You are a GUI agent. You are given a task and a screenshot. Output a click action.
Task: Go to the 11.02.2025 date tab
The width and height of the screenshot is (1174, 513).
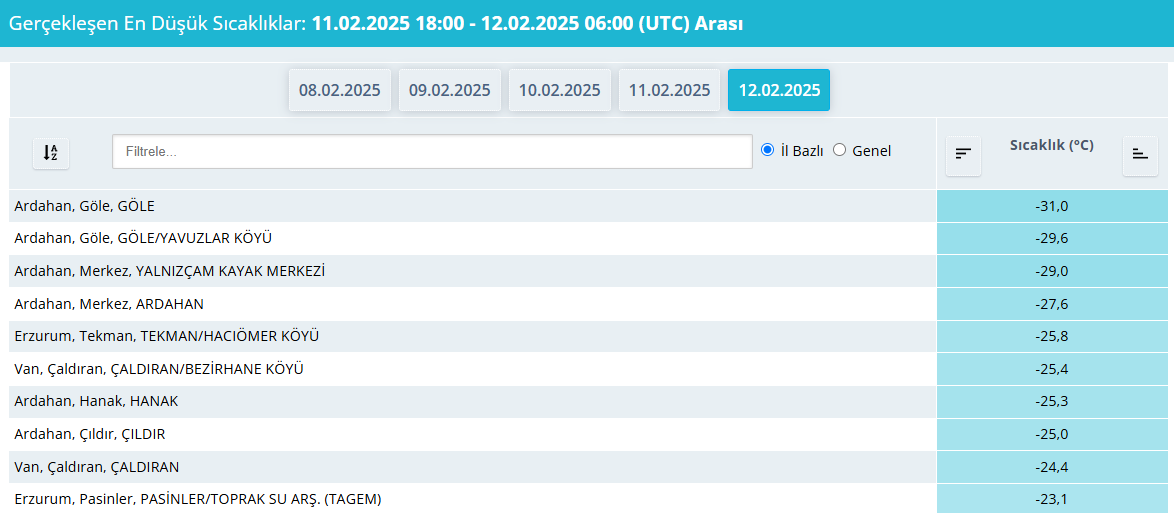[x=669, y=90]
